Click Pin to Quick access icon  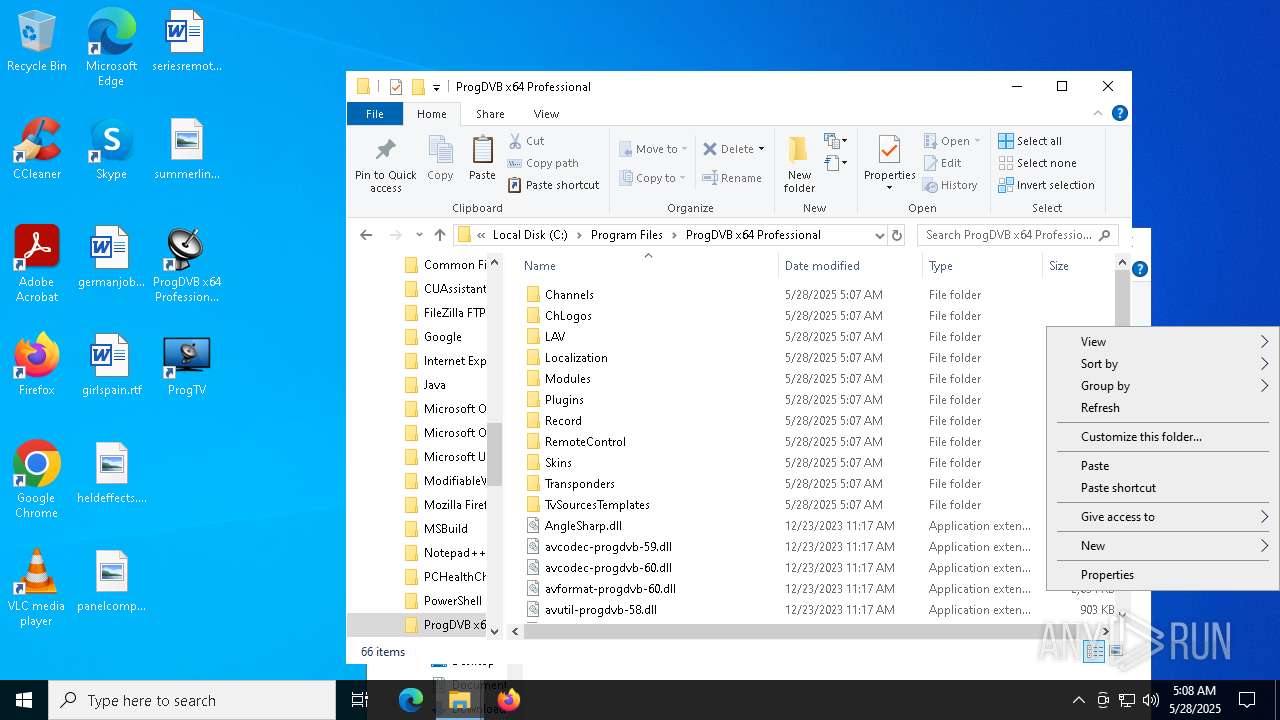385,150
